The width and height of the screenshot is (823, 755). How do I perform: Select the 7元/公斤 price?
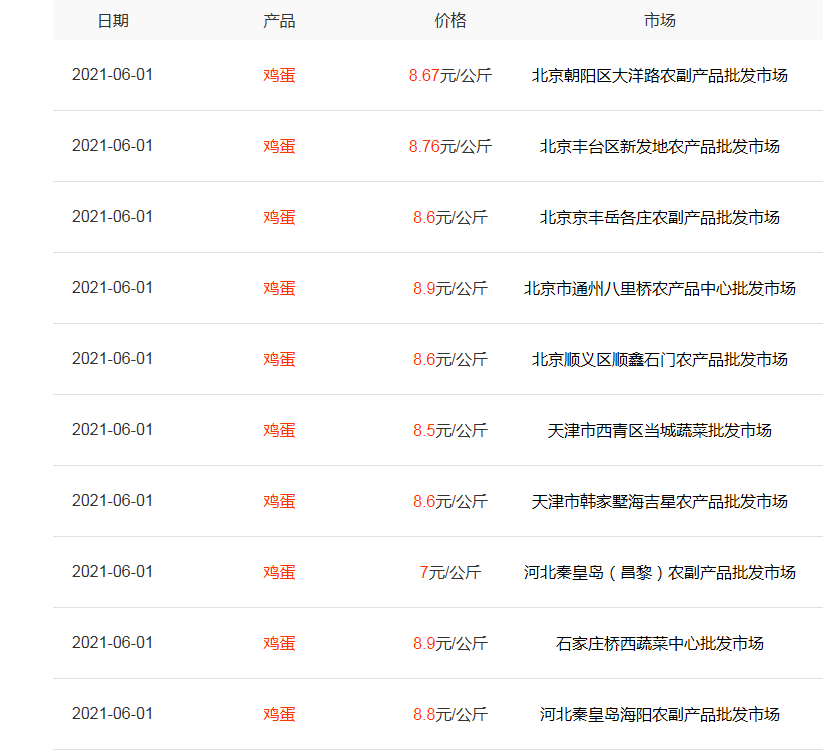click(450, 572)
